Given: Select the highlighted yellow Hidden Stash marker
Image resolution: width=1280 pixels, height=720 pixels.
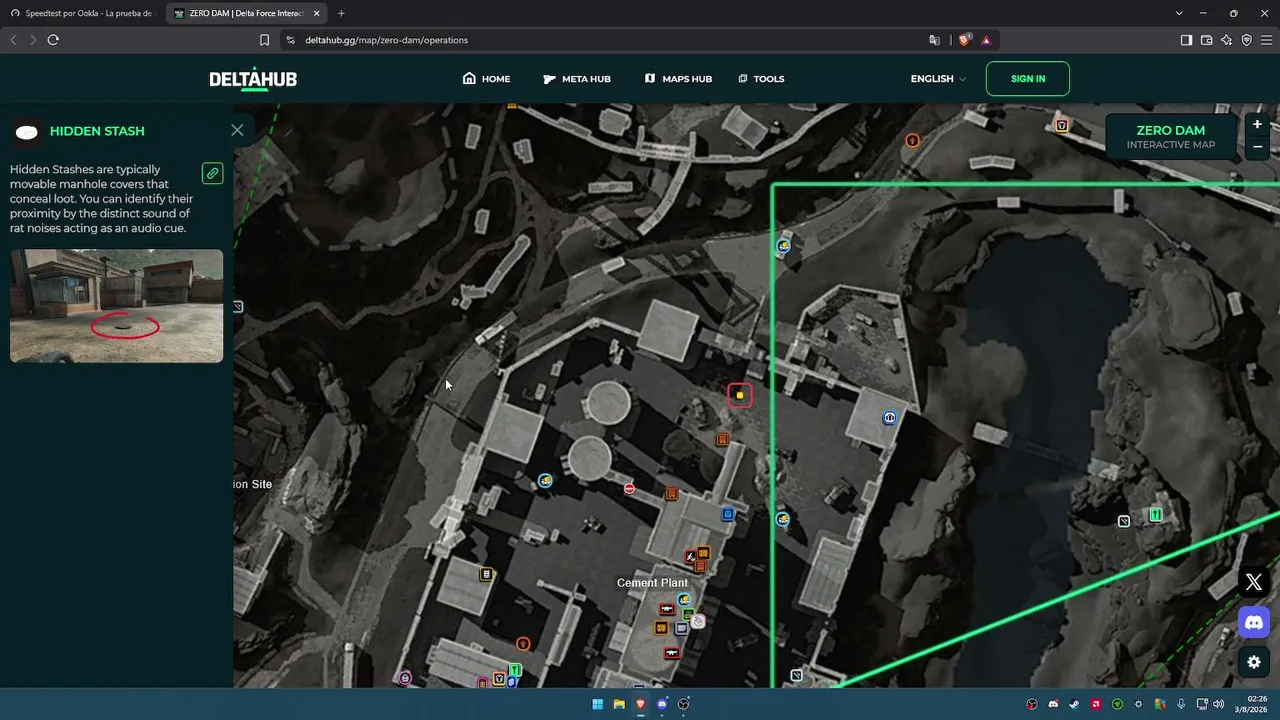Looking at the screenshot, I should click(x=740, y=395).
